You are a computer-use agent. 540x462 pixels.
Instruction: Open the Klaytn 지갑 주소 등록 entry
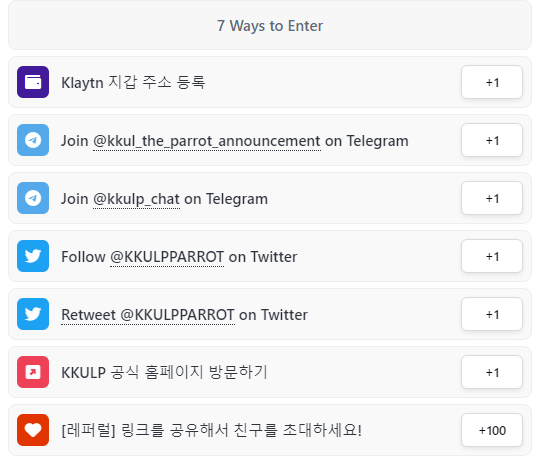270,82
